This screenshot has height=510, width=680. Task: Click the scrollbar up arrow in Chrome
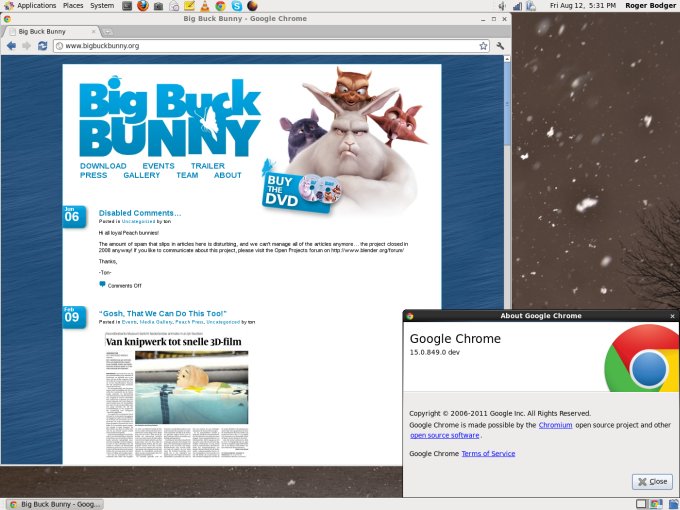[507, 59]
